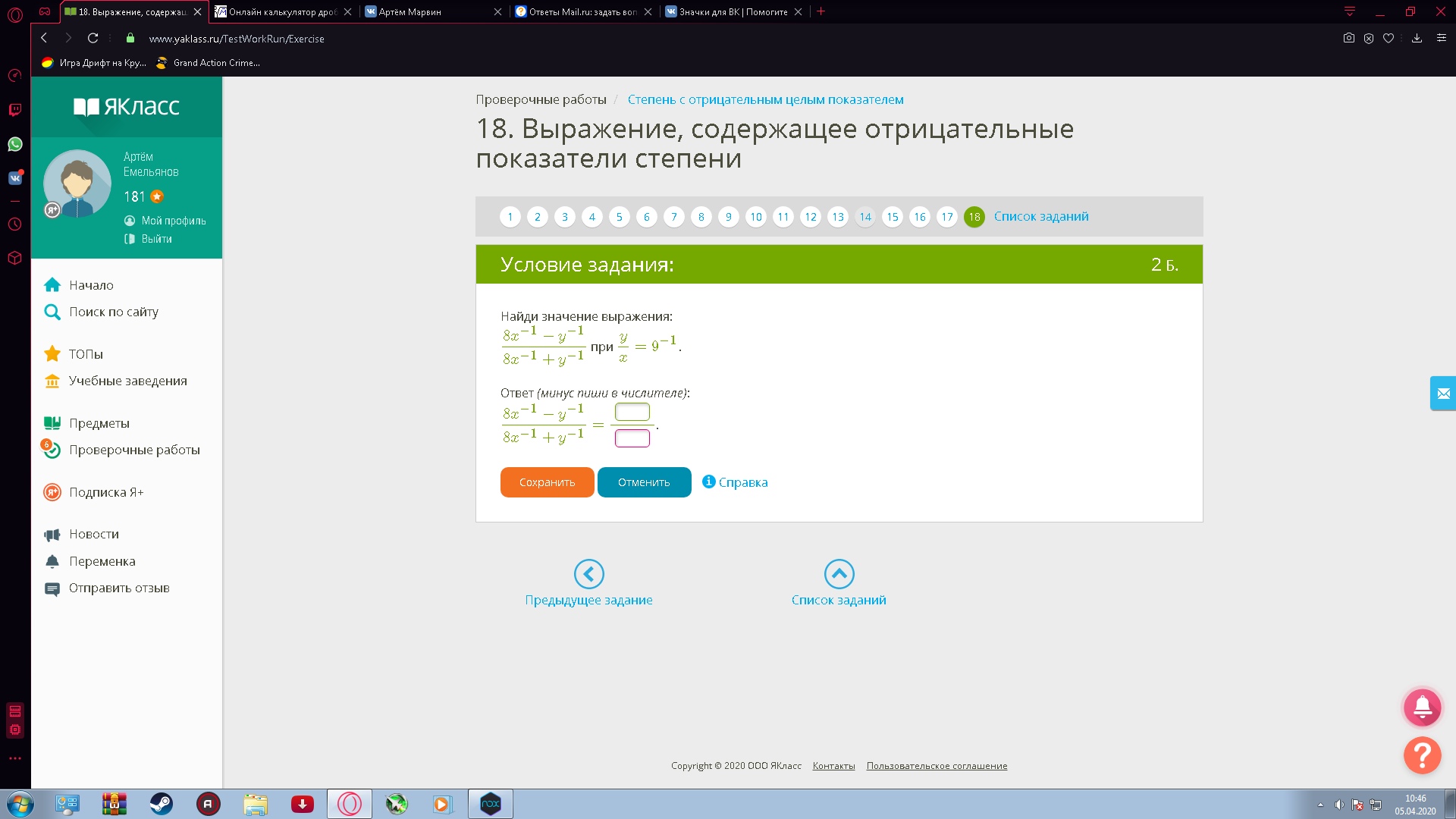Click the orange question mark help button
The image size is (1456, 819).
pos(1422,755)
